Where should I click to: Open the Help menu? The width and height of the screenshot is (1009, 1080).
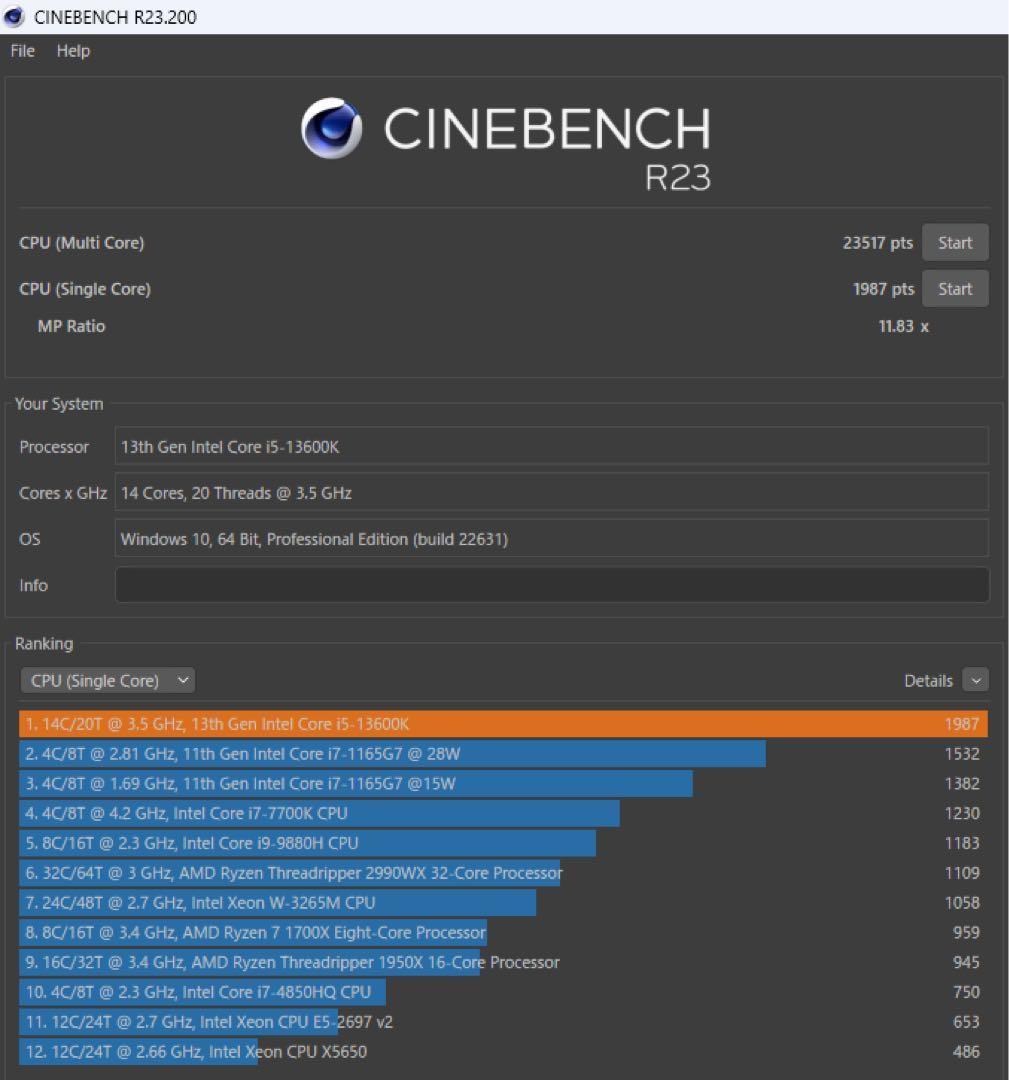click(x=73, y=51)
